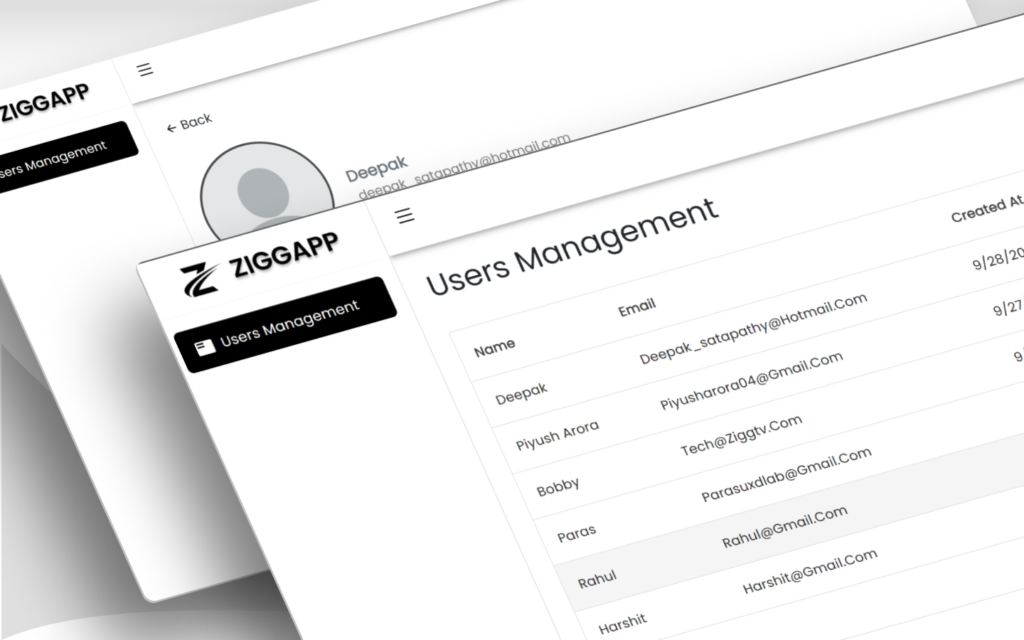Image resolution: width=1024 pixels, height=640 pixels.
Task: Click email Rahul@Gmail.Com
Action: click(x=784, y=526)
